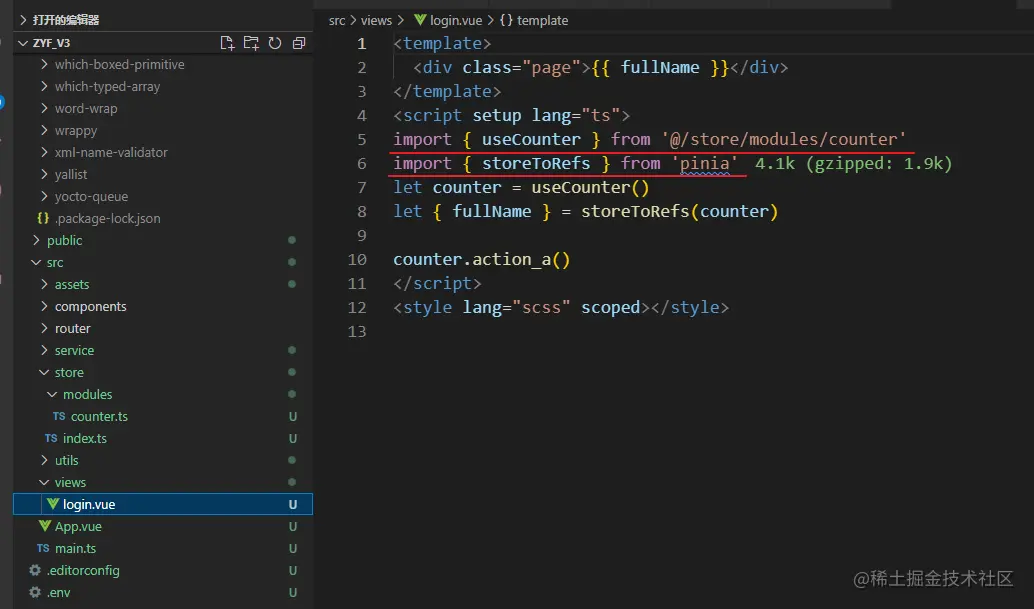Click storeToRefs(counter) call on line 8
This screenshot has width=1034, height=609.
[x=679, y=212]
